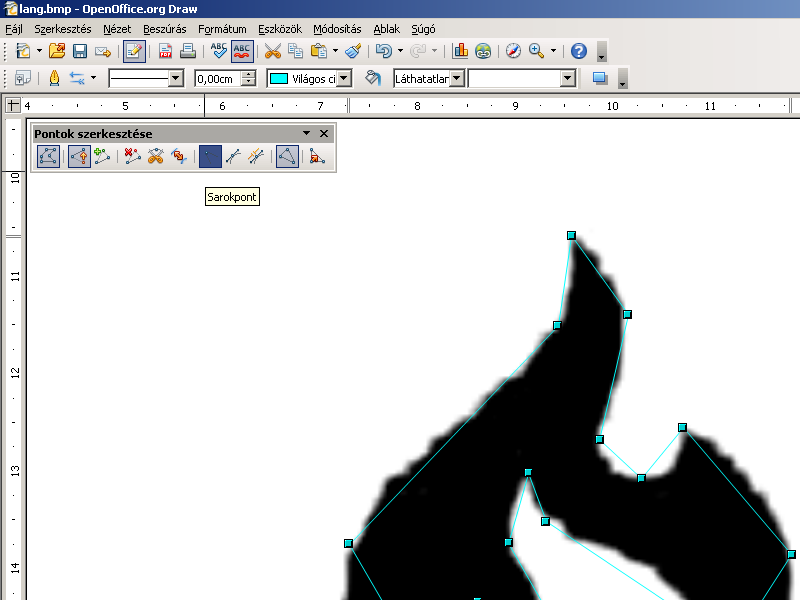This screenshot has width=800, height=600.
Task: Click the Eliminate Points icon
Action: click(x=317, y=156)
